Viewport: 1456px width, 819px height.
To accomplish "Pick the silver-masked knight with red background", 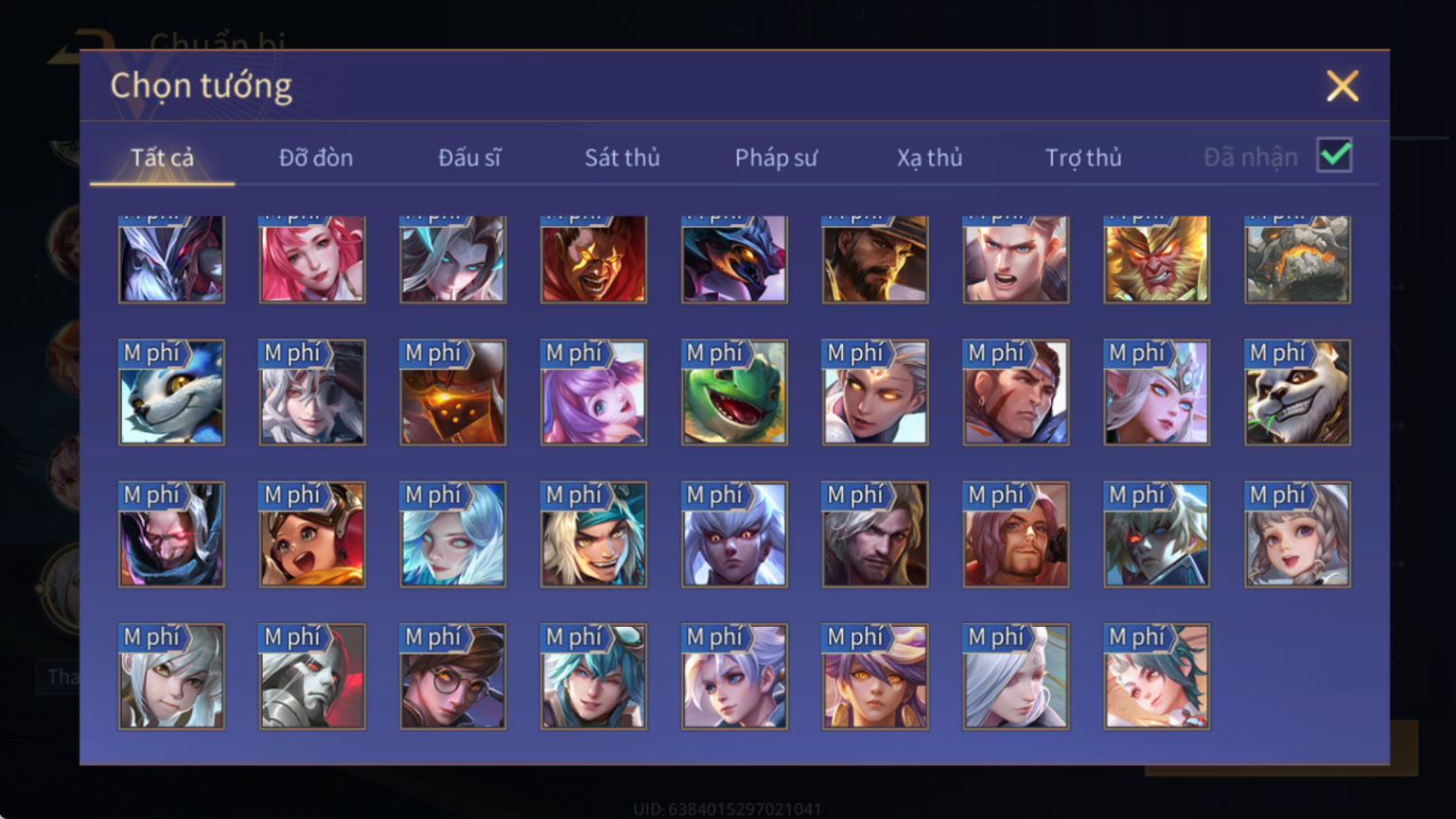I will click(x=312, y=676).
